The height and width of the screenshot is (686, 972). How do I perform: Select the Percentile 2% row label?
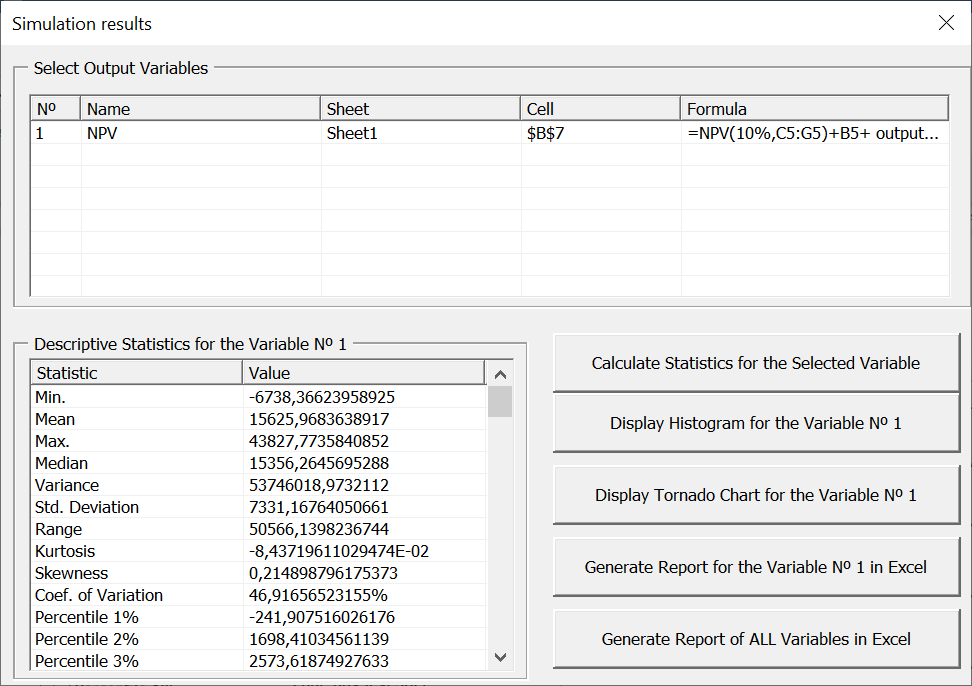[87, 640]
